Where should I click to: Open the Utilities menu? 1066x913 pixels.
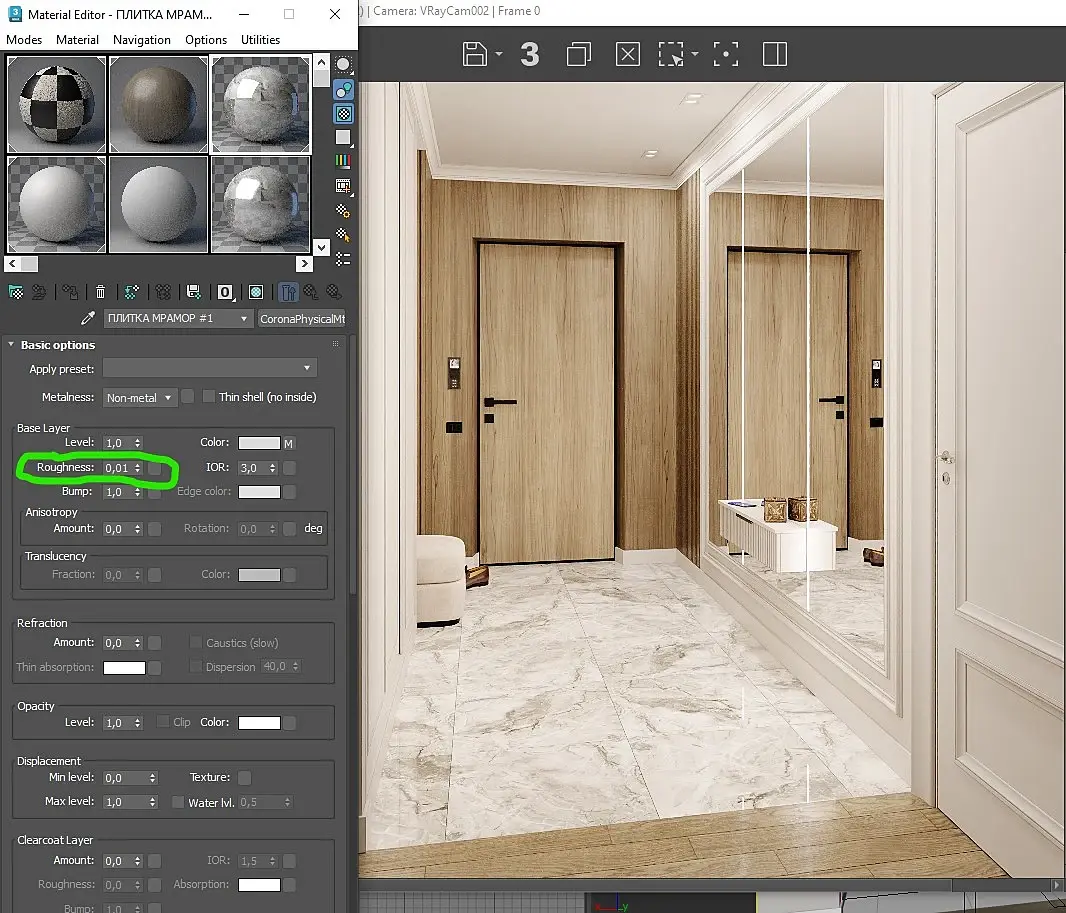coord(260,39)
